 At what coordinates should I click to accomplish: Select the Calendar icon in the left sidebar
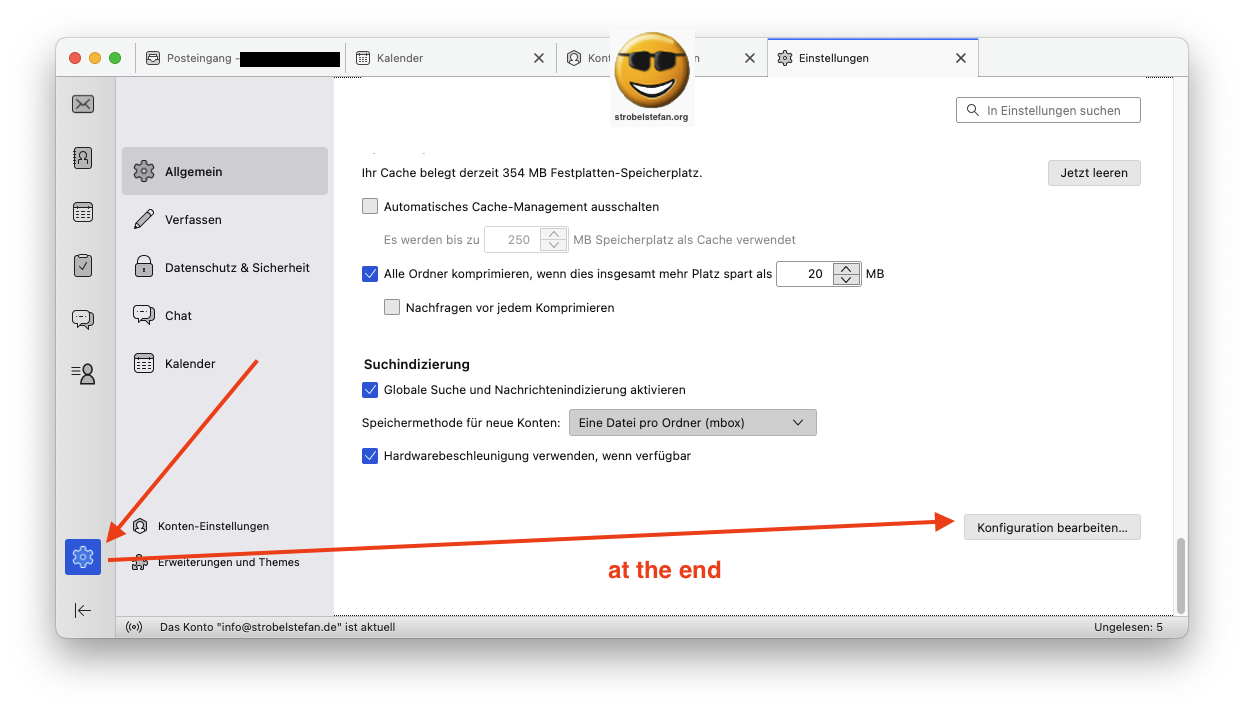(x=83, y=211)
